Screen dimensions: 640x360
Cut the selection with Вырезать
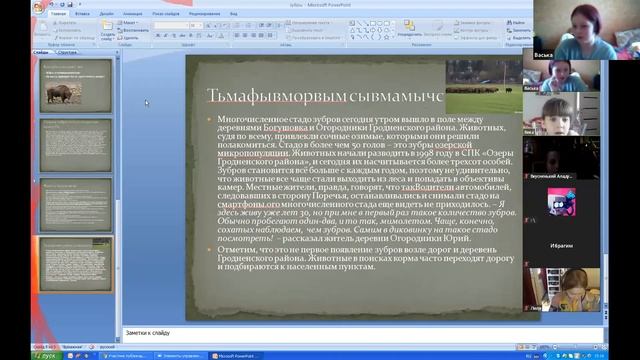pyautogui.click(x=64, y=23)
